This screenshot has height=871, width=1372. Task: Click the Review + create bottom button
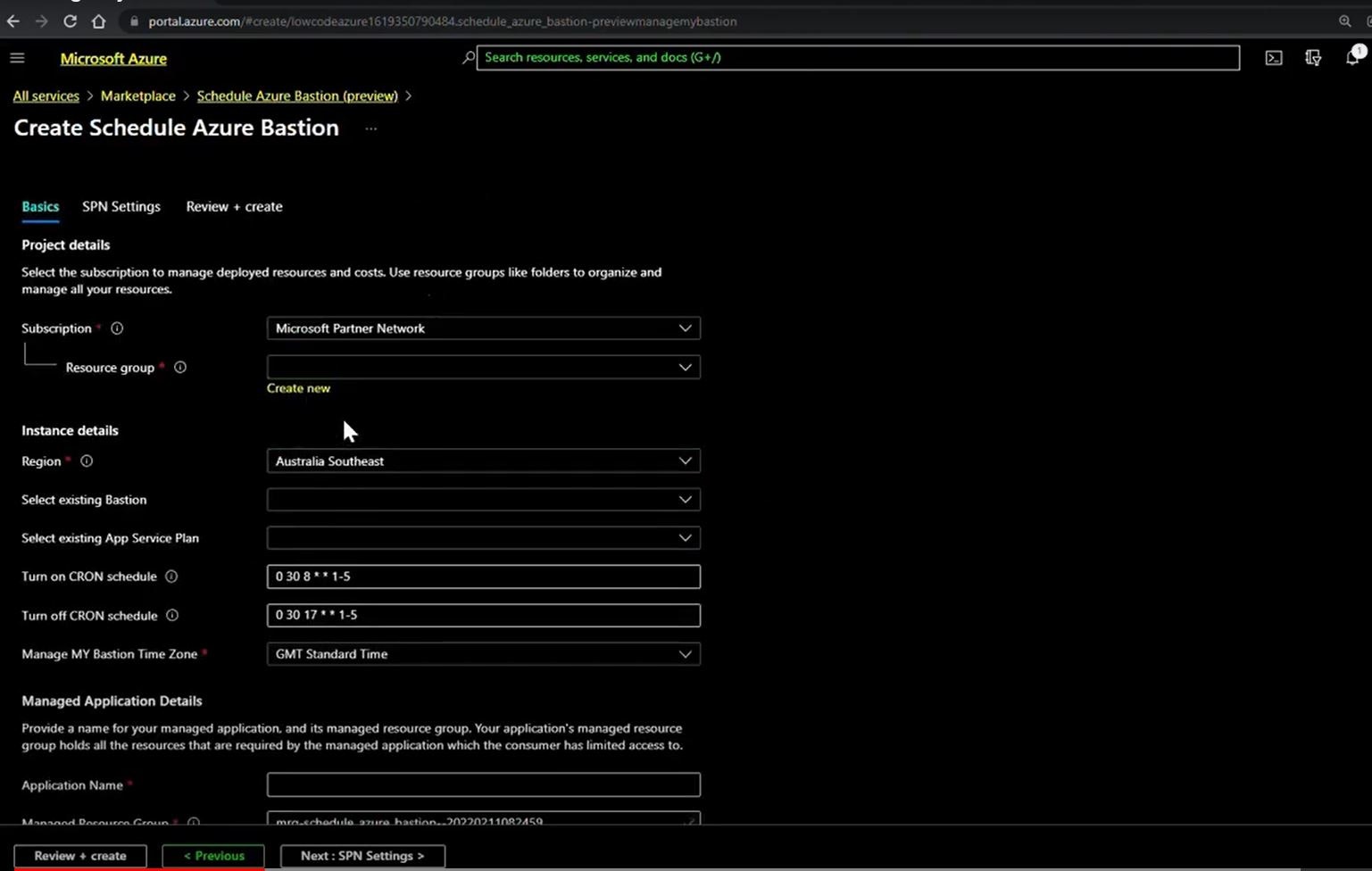click(80, 856)
